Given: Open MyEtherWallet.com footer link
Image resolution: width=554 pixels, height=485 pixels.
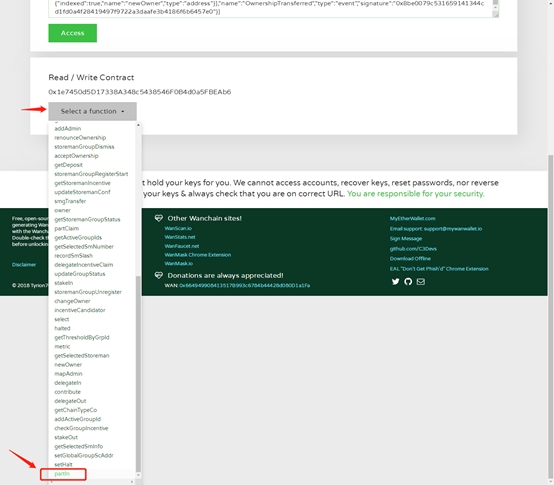Looking at the screenshot, I should tap(412, 218).
